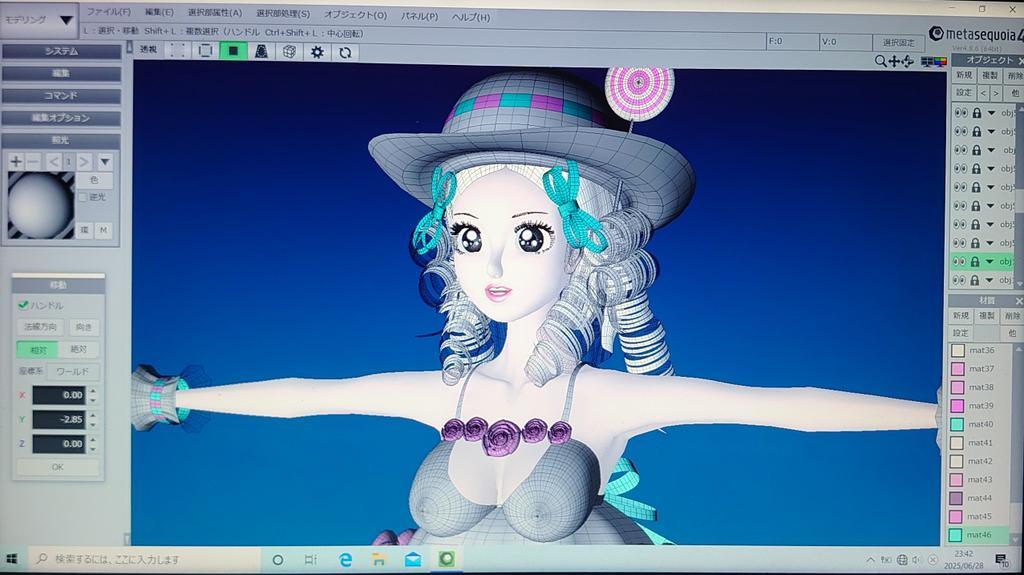Toggle lock icon of highlighted green object row

[975, 261]
